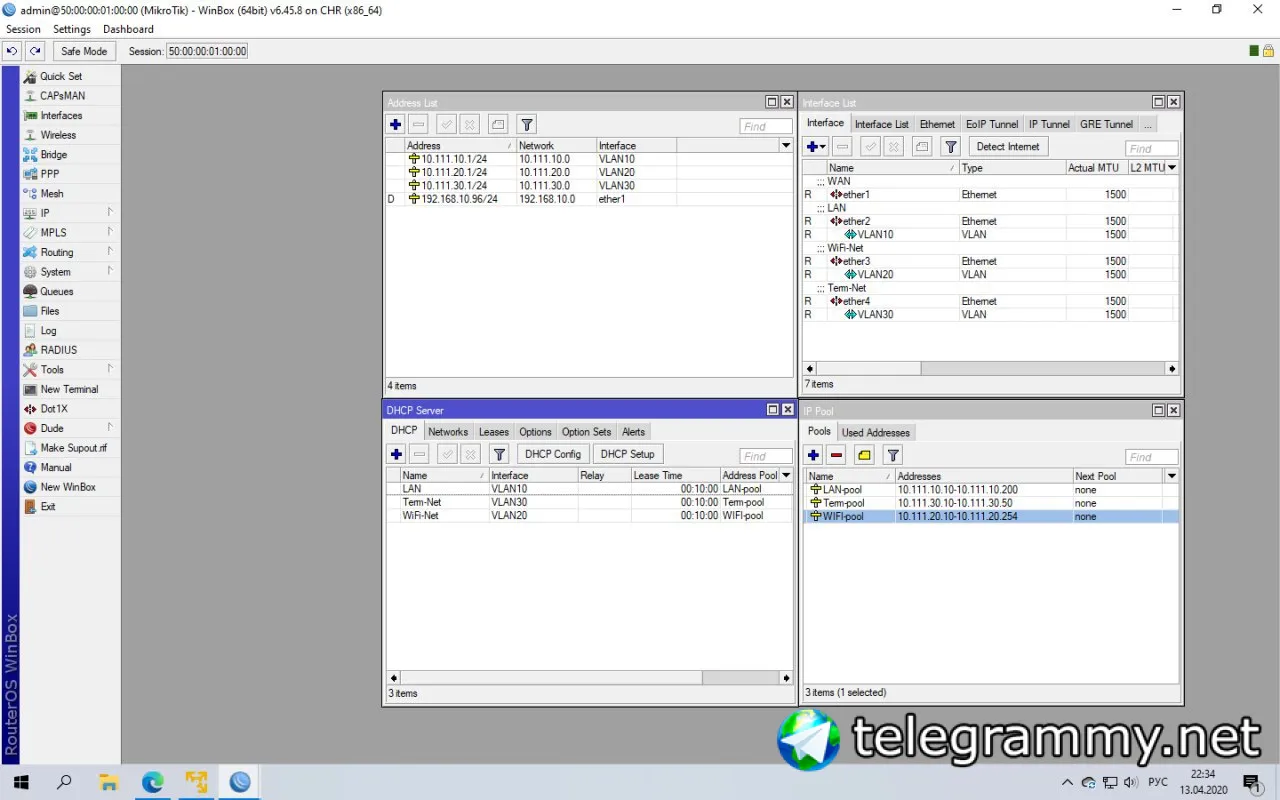Open column dropdown in Address List

786,146
